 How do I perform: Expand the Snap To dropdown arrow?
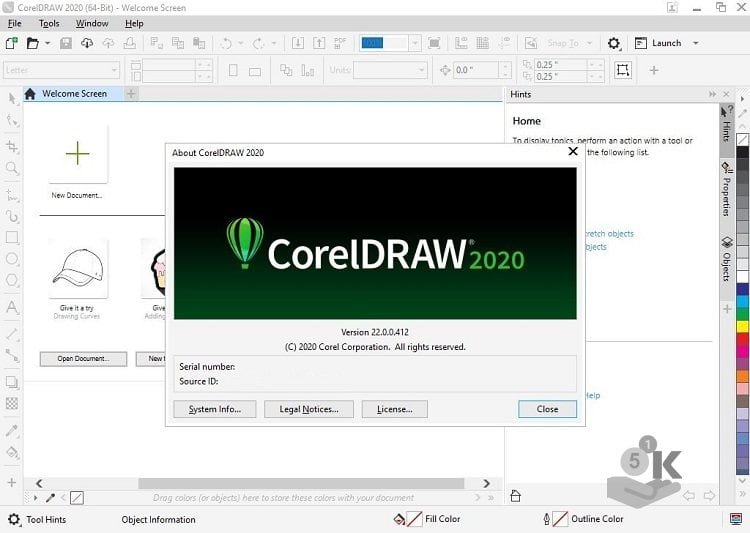point(589,43)
